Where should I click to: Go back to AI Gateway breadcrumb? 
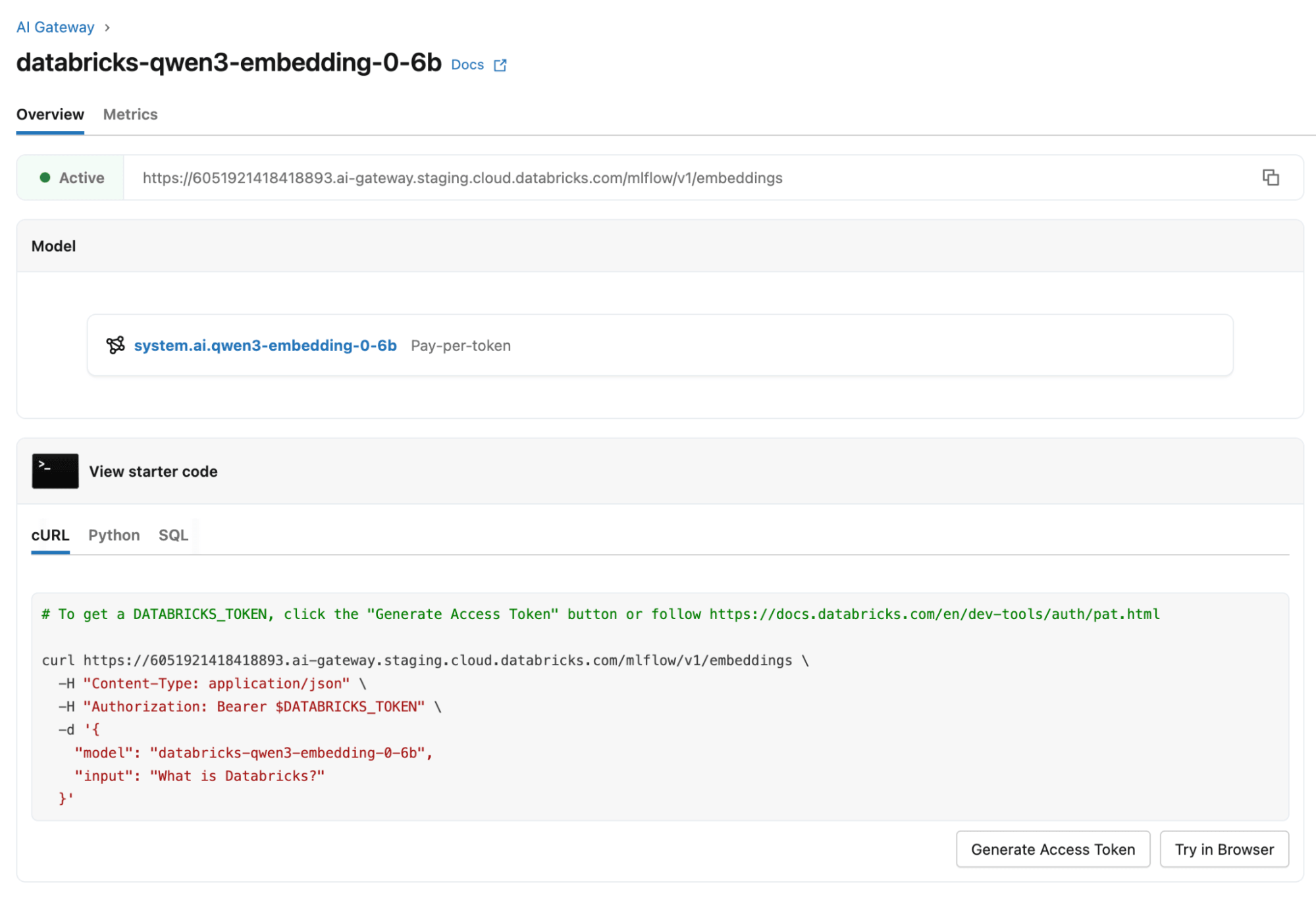point(55,28)
